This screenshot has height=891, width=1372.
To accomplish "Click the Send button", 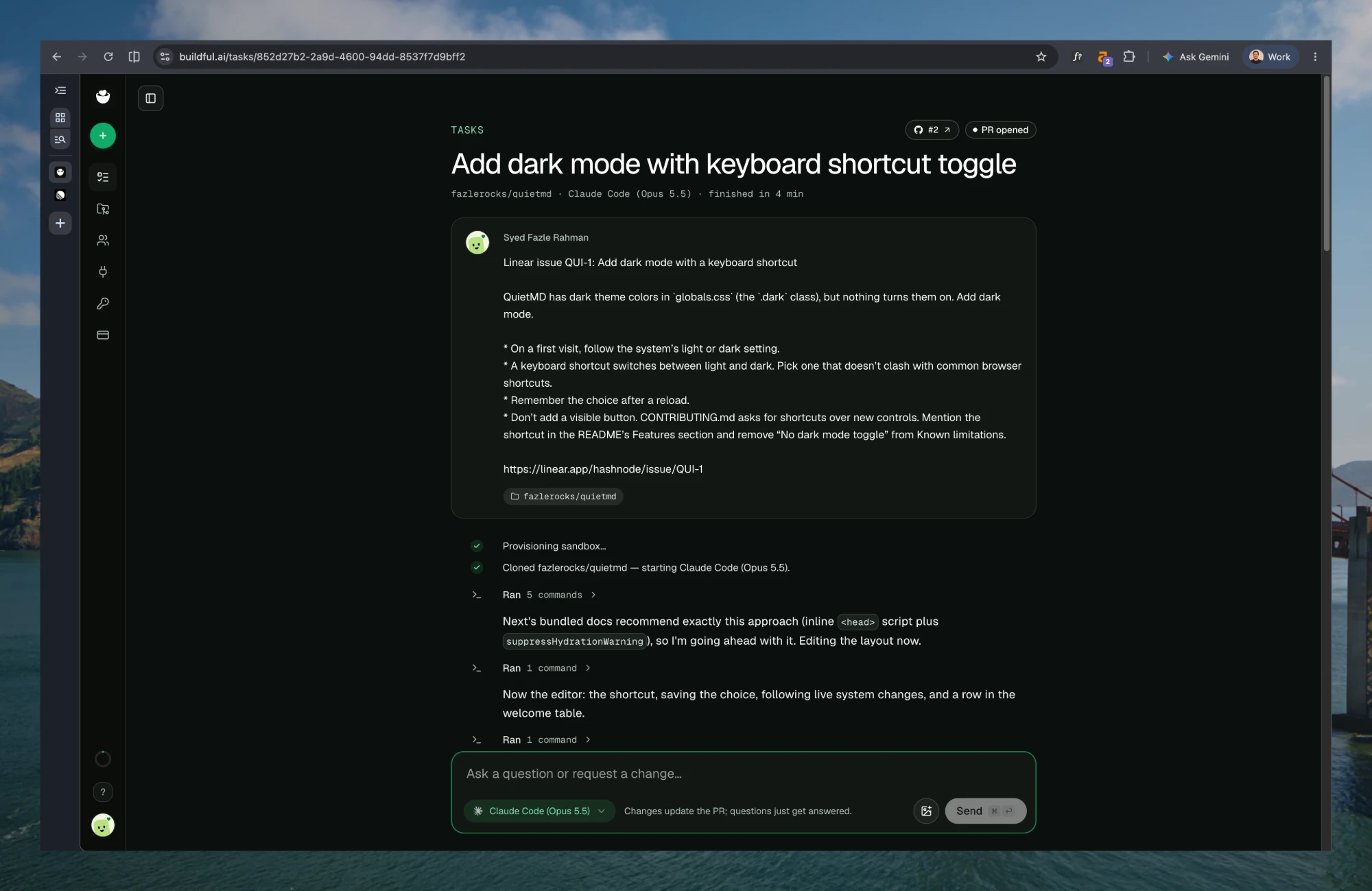I will coord(985,811).
